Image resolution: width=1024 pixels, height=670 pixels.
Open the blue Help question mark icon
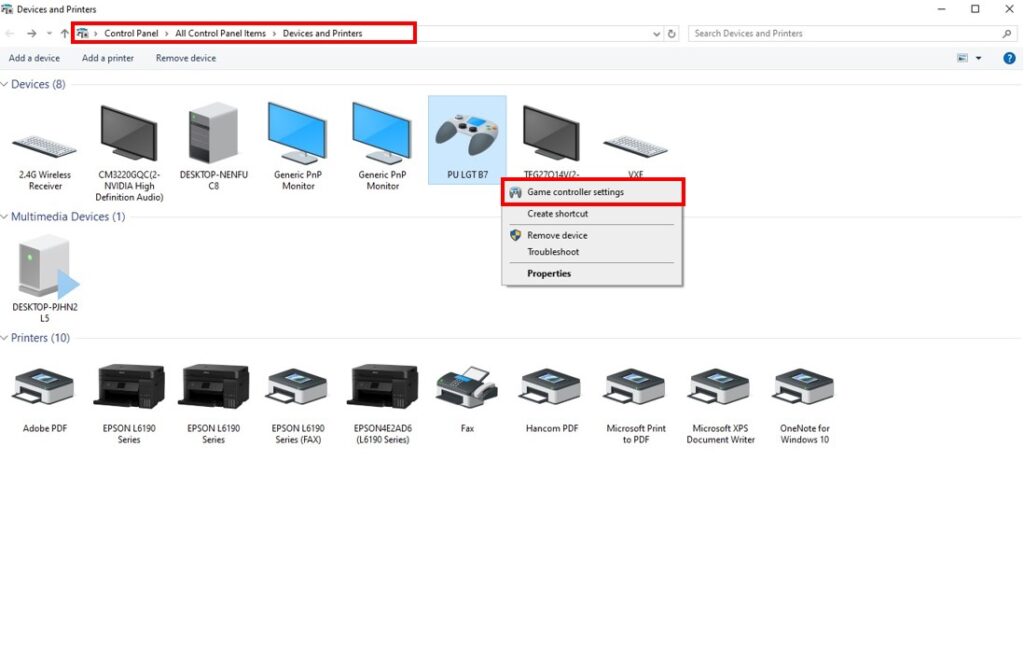(x=1009, y=58)
